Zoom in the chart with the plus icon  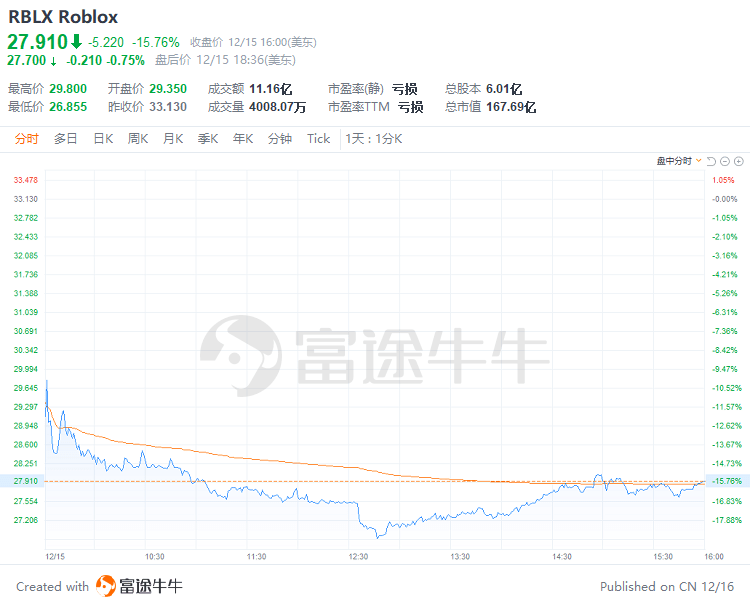739,162
